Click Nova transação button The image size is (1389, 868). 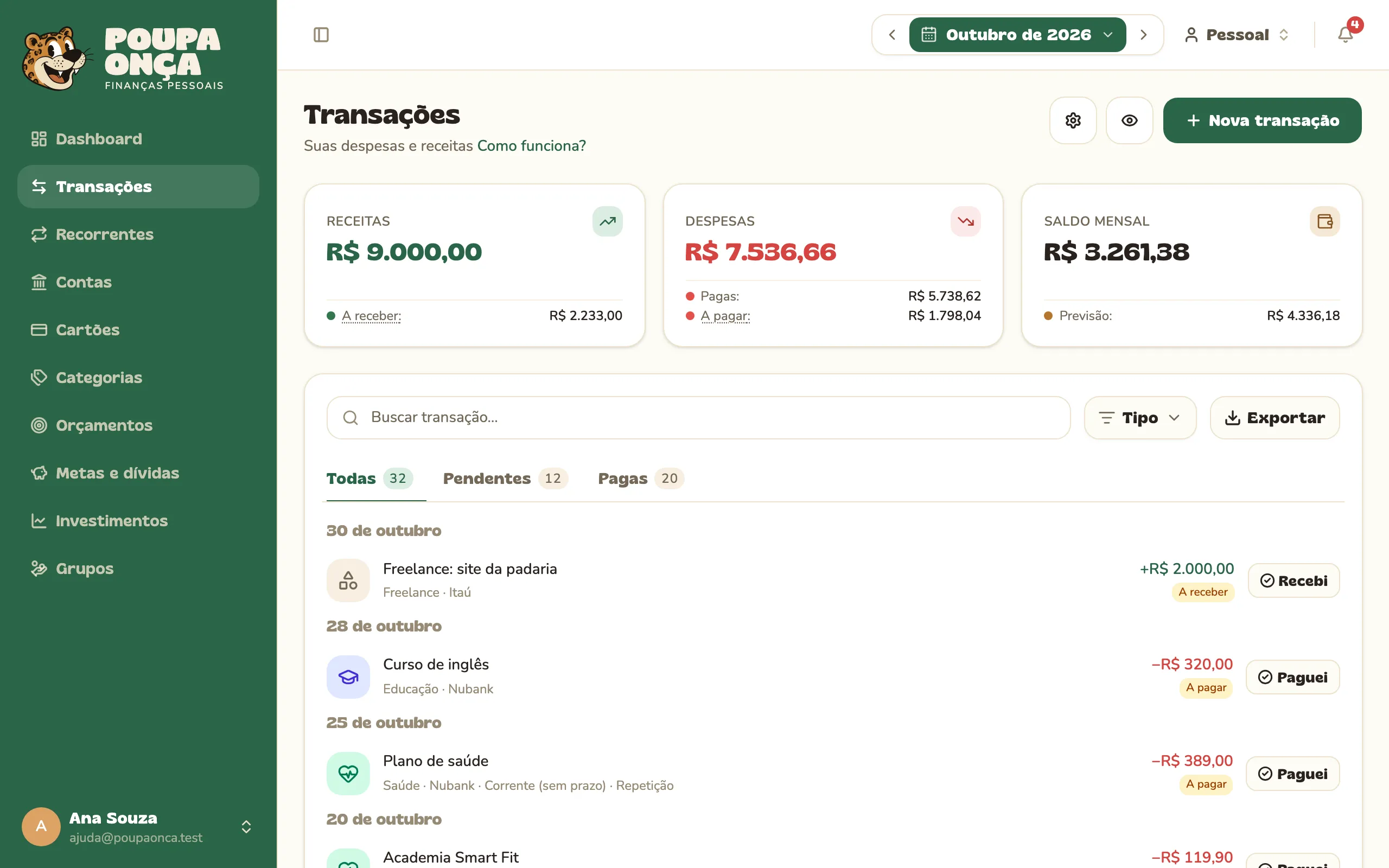(x=1262, y=120)
